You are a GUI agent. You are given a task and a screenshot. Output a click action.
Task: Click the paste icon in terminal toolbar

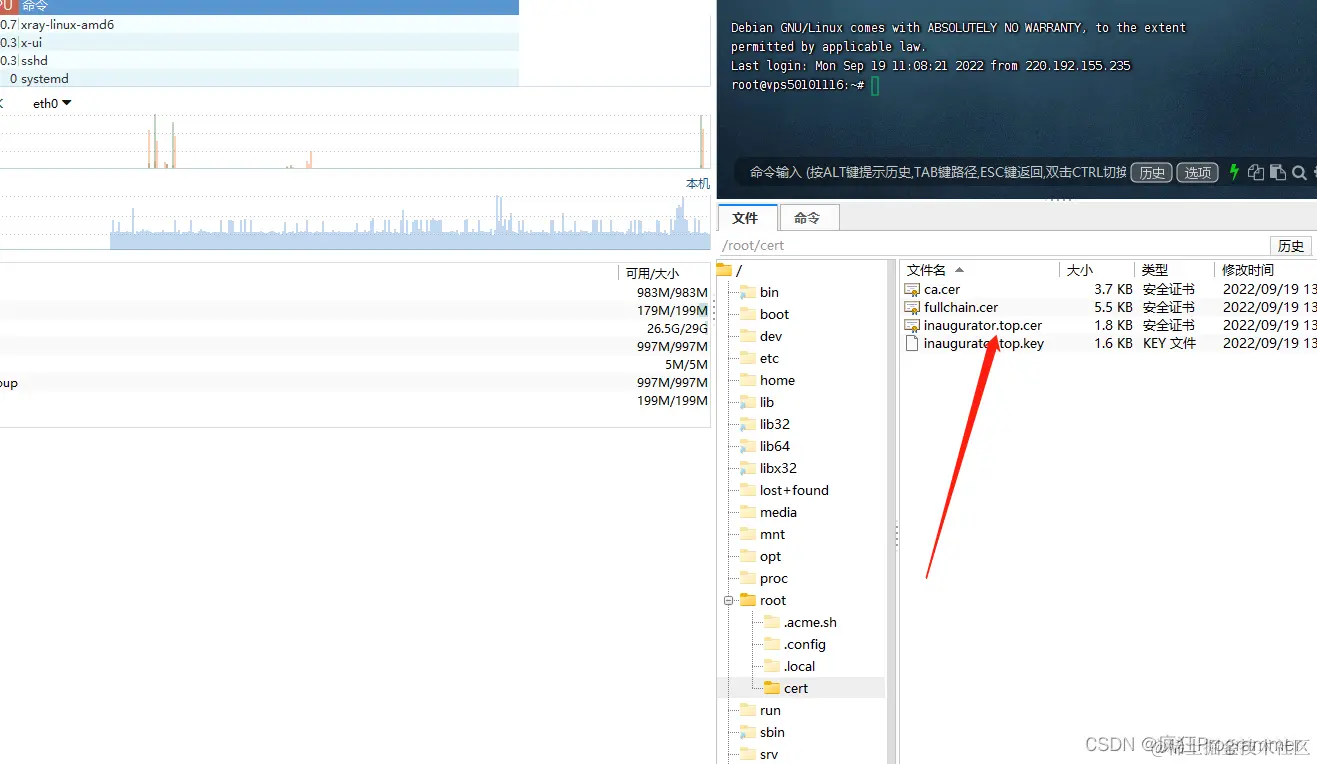(1278, 172)
